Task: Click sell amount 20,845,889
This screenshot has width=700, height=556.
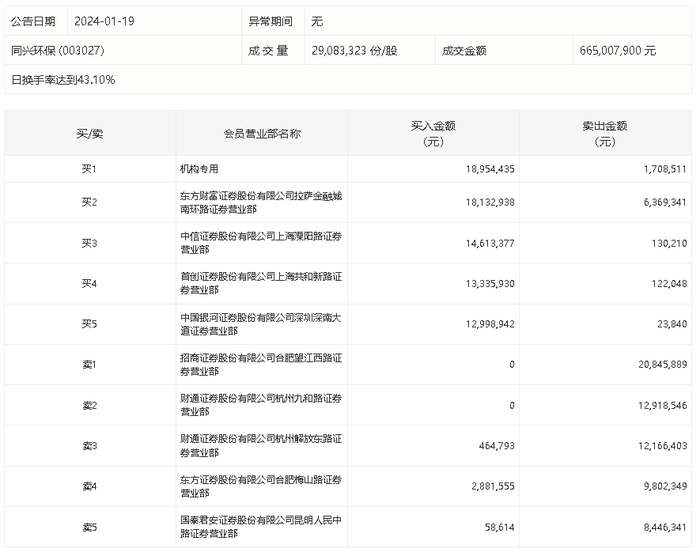Action: point(662,364)
